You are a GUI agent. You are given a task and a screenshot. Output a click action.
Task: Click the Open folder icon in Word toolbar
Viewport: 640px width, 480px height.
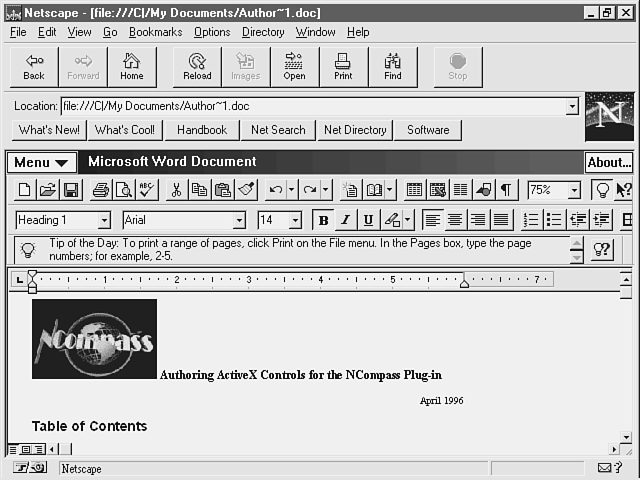pyautogui.click(x=48, y=190)
